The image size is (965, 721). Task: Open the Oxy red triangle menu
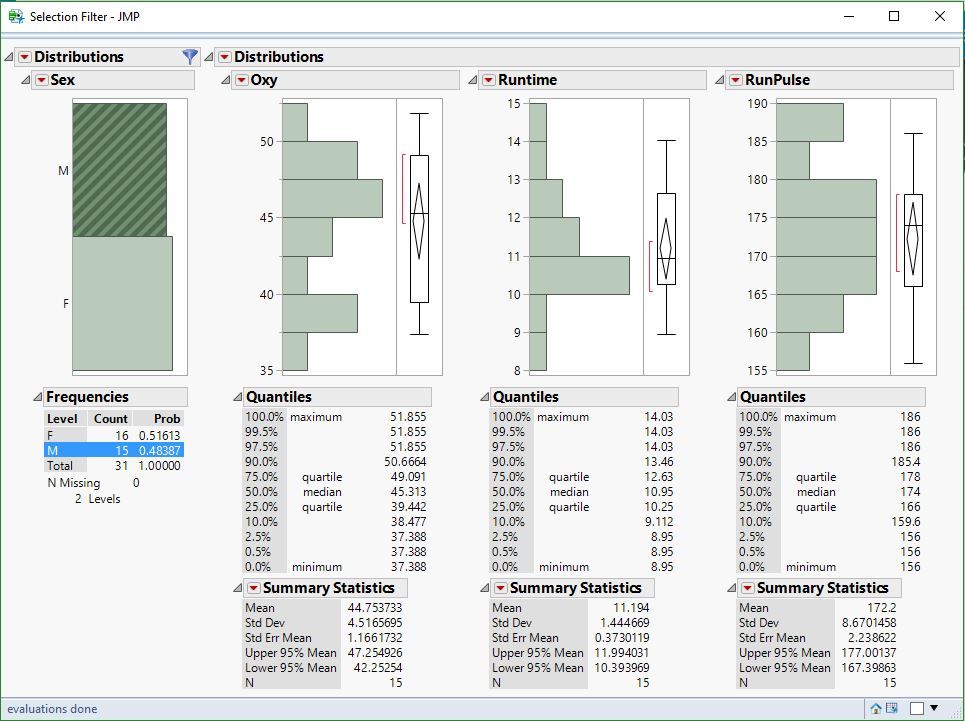coord(242,80)
